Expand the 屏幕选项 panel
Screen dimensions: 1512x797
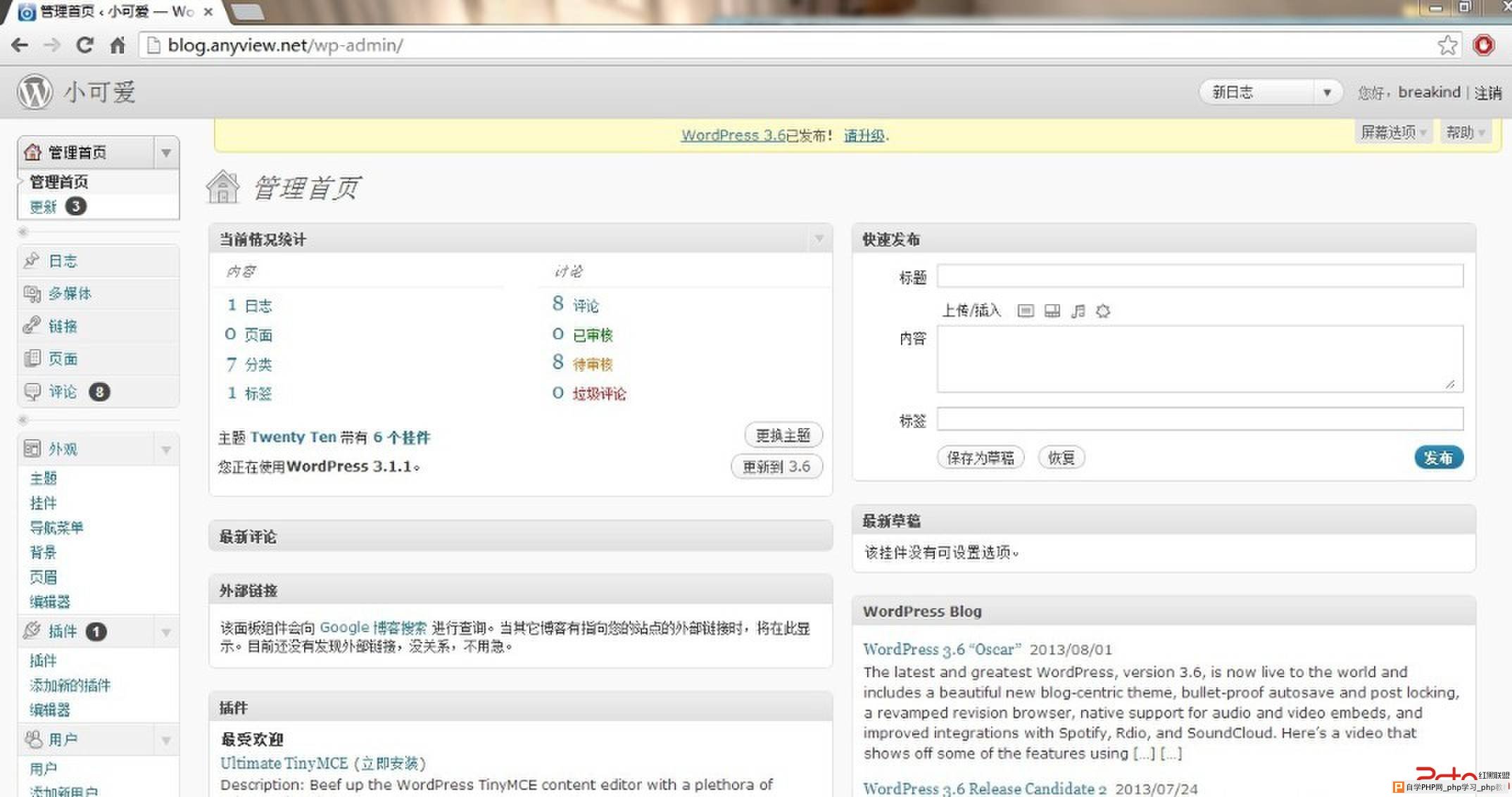coord(1393,132)
